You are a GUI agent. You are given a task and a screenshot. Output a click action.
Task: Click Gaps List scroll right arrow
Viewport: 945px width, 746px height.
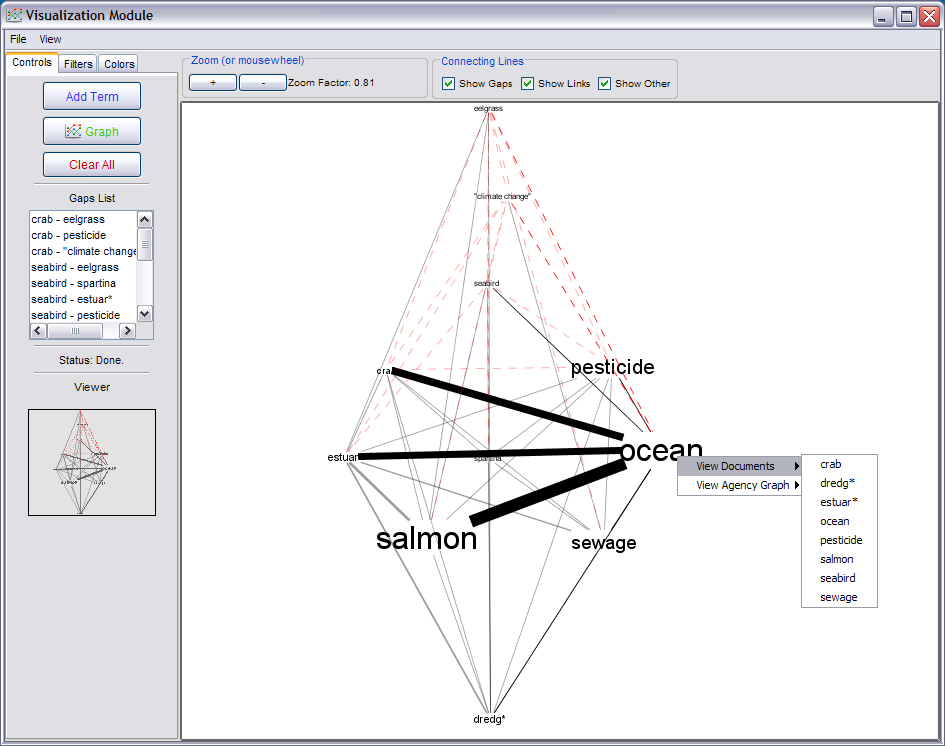pos(127,331)
